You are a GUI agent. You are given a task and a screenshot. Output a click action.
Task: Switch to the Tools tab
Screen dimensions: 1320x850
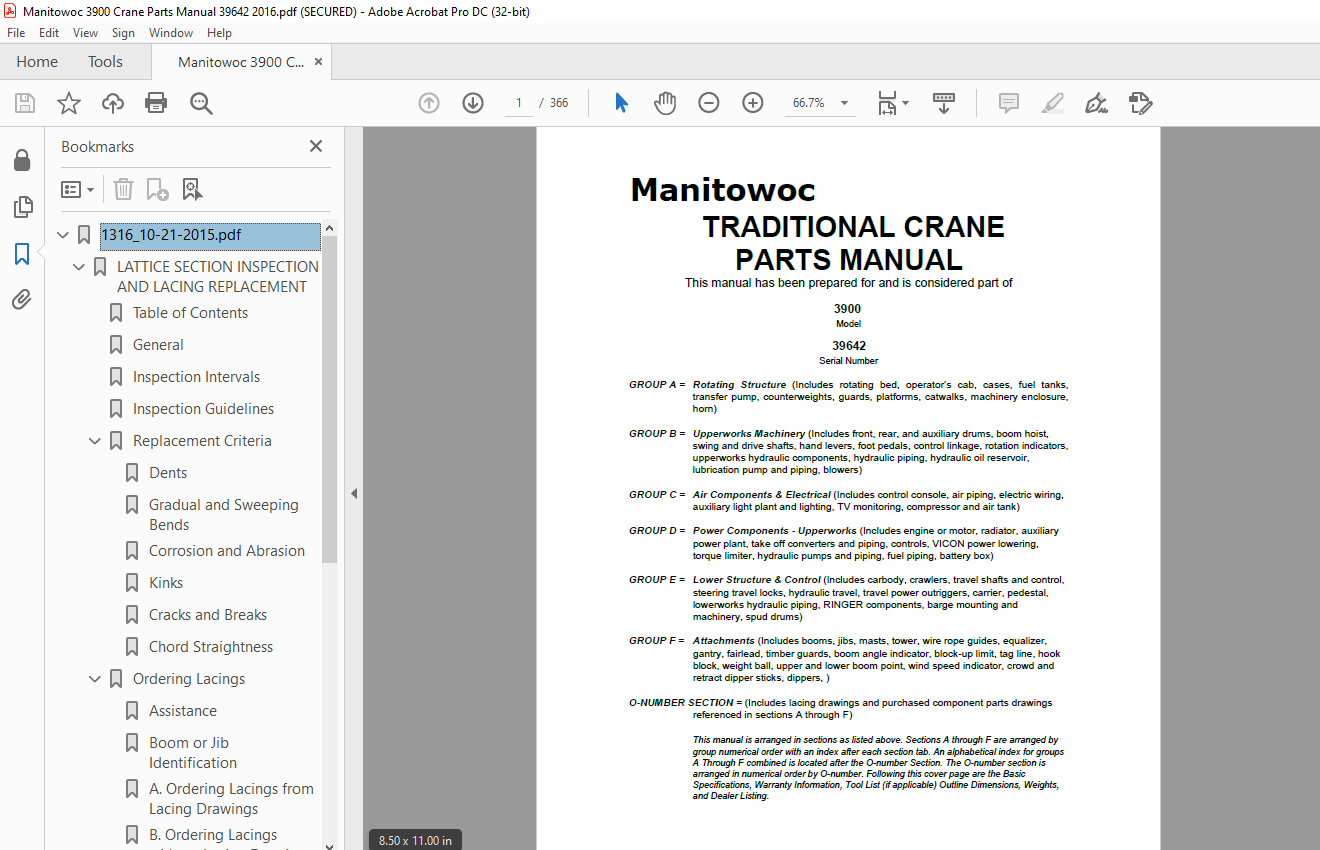[x=105, y=62]
